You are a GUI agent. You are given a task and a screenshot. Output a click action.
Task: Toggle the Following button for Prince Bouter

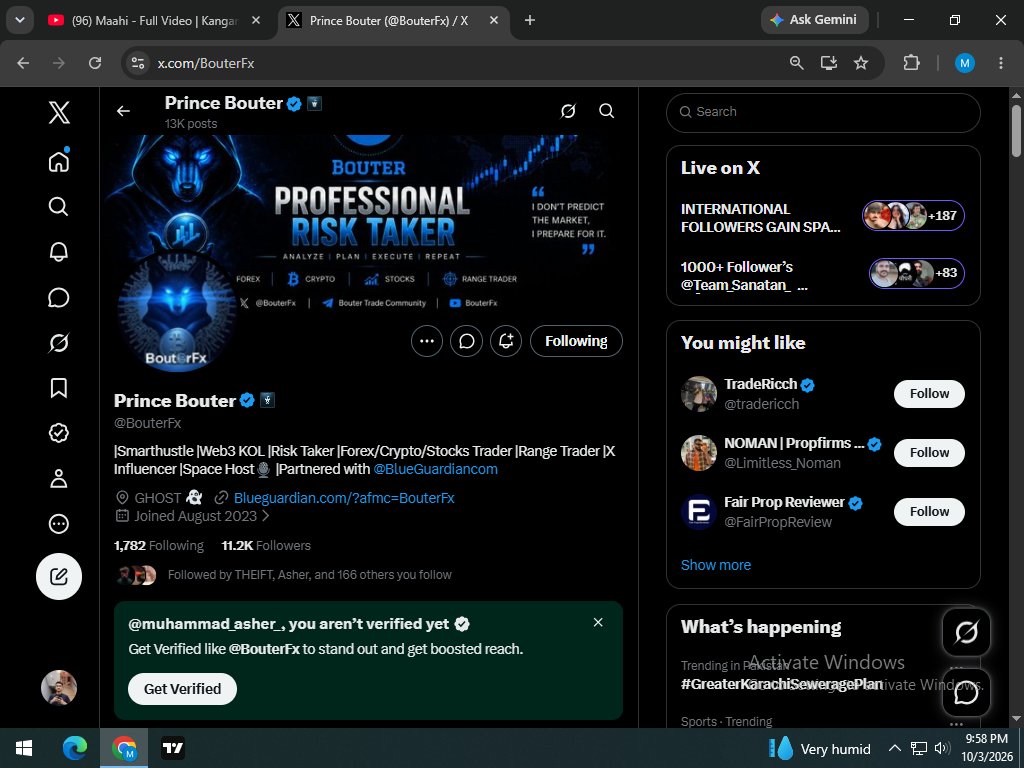click(x=576, y=341)
